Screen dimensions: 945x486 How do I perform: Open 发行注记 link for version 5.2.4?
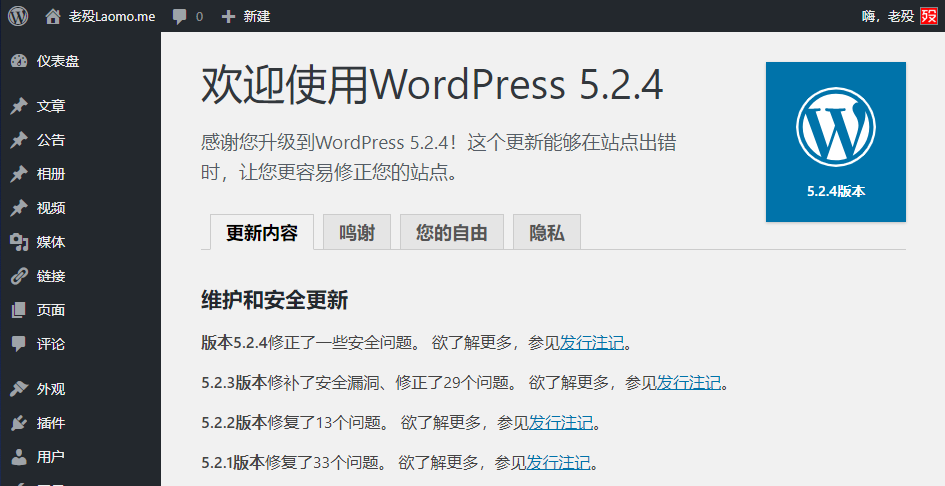591,343
